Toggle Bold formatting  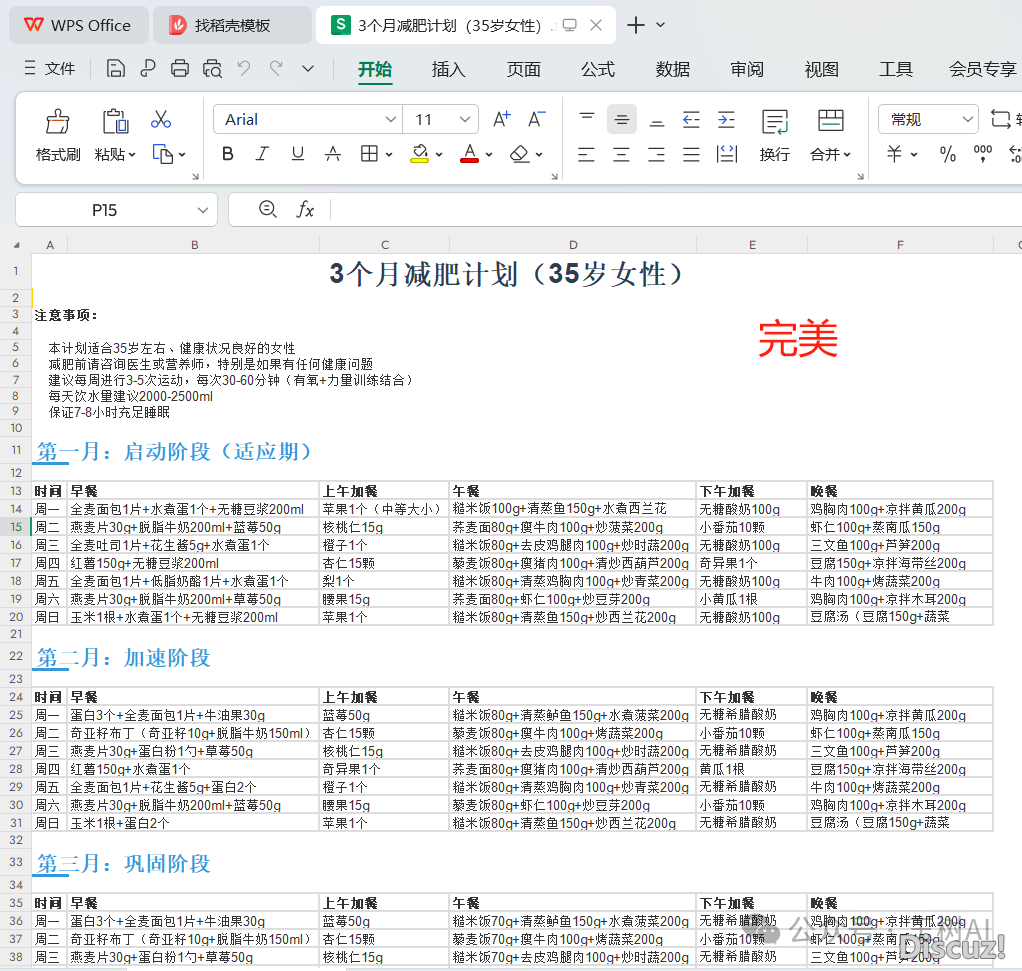click(x=227, y=154)
